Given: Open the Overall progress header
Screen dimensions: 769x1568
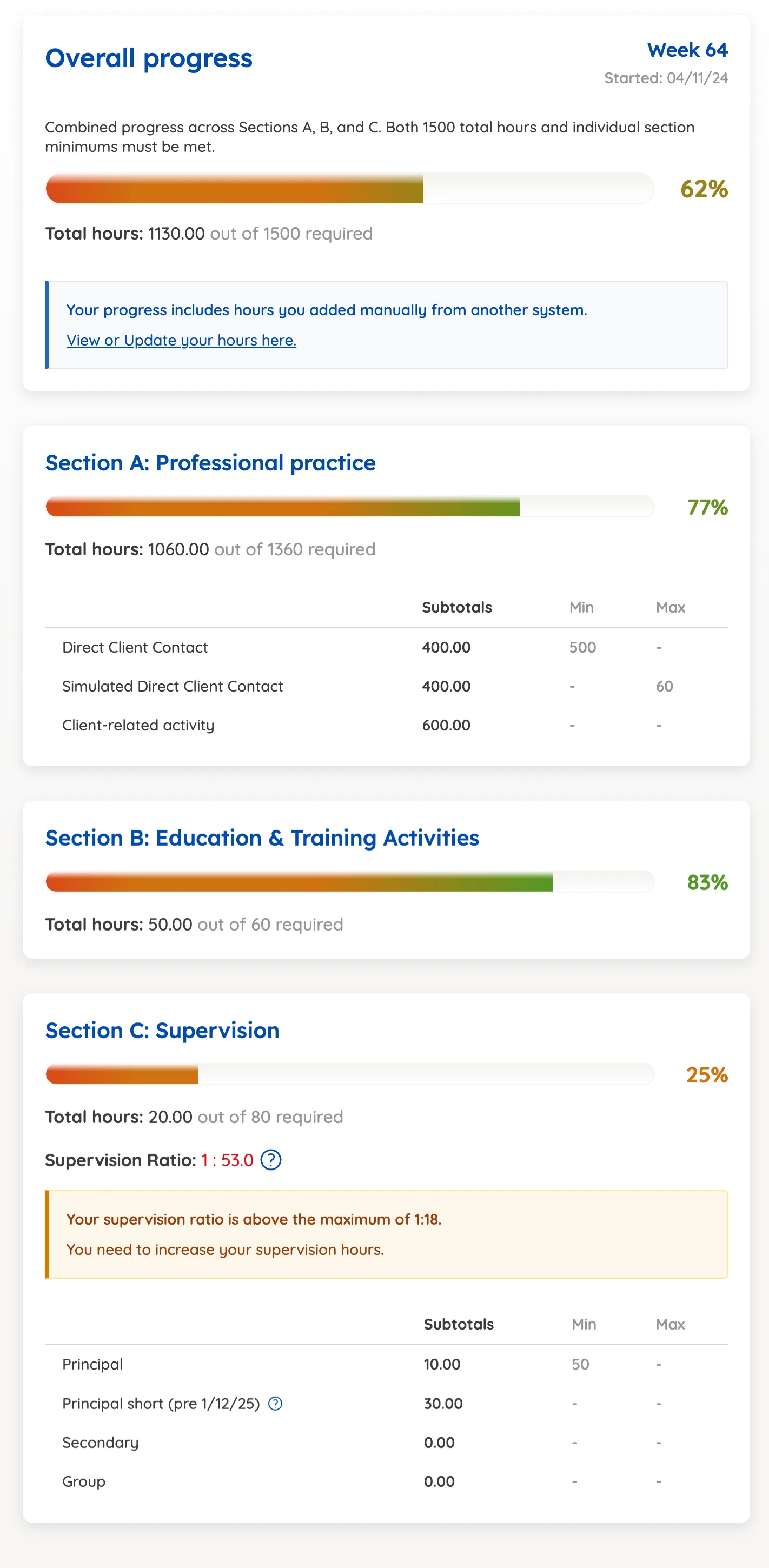Looking at the screenshot, I should (x=149, y=58).
